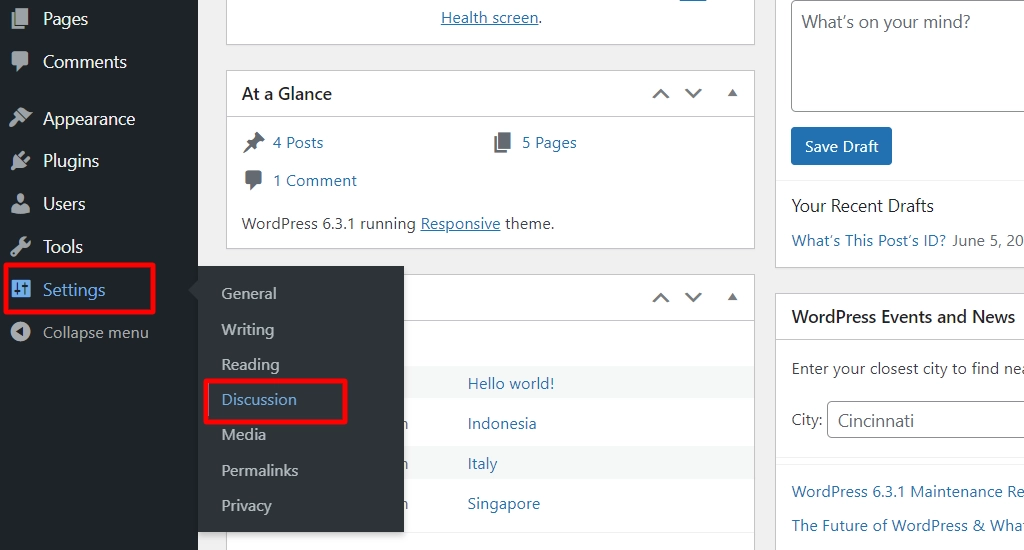
Task: Focus the What's on your mind? text box
Action: click(x=908, y=56)
